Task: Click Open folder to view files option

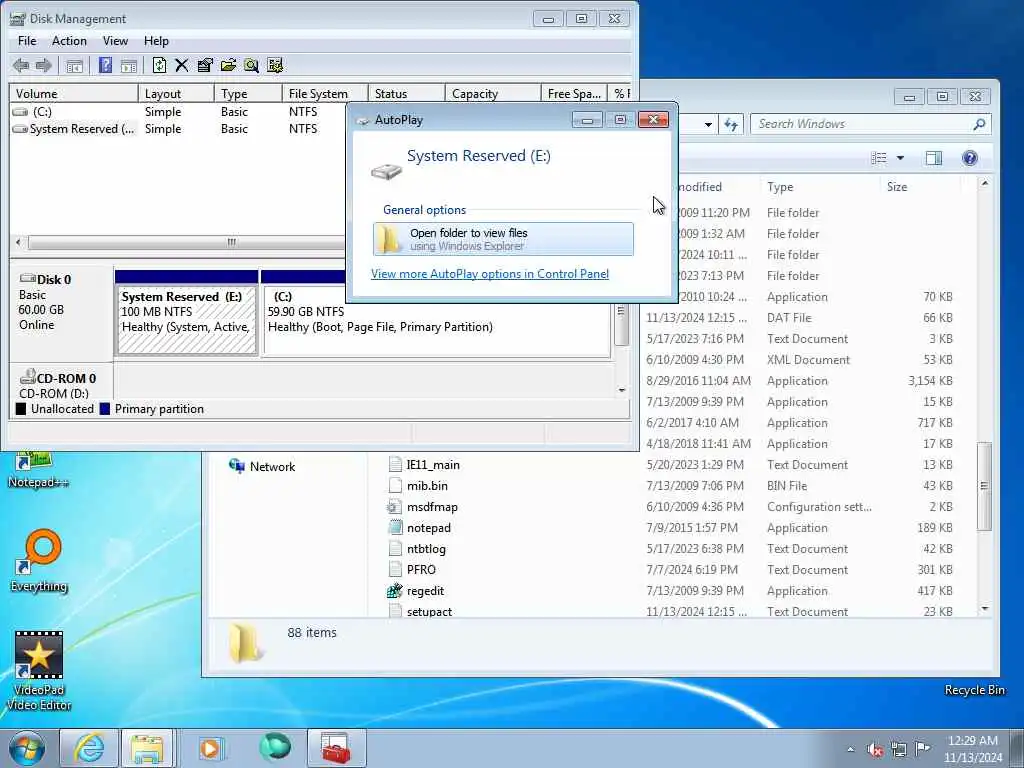Action: click(503, 239)
